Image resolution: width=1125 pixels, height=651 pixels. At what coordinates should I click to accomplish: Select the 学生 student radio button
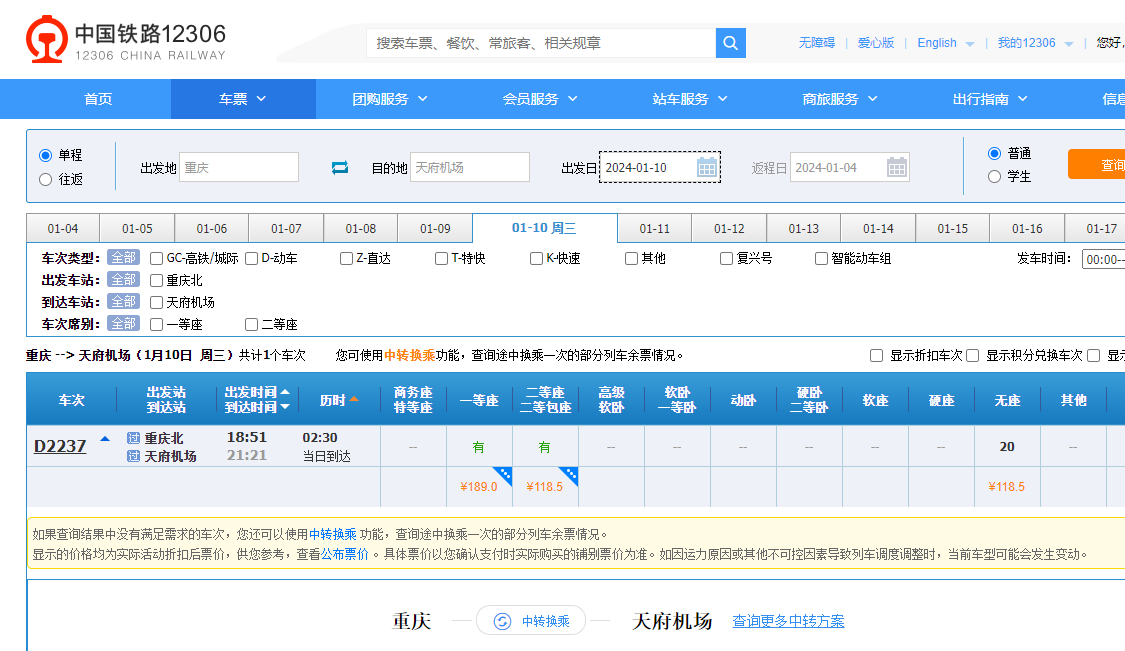click(994, 177)
